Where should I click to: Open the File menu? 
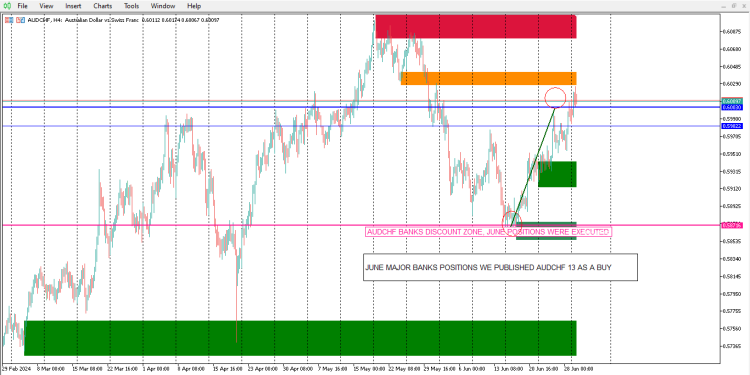(x=22, y=6)
